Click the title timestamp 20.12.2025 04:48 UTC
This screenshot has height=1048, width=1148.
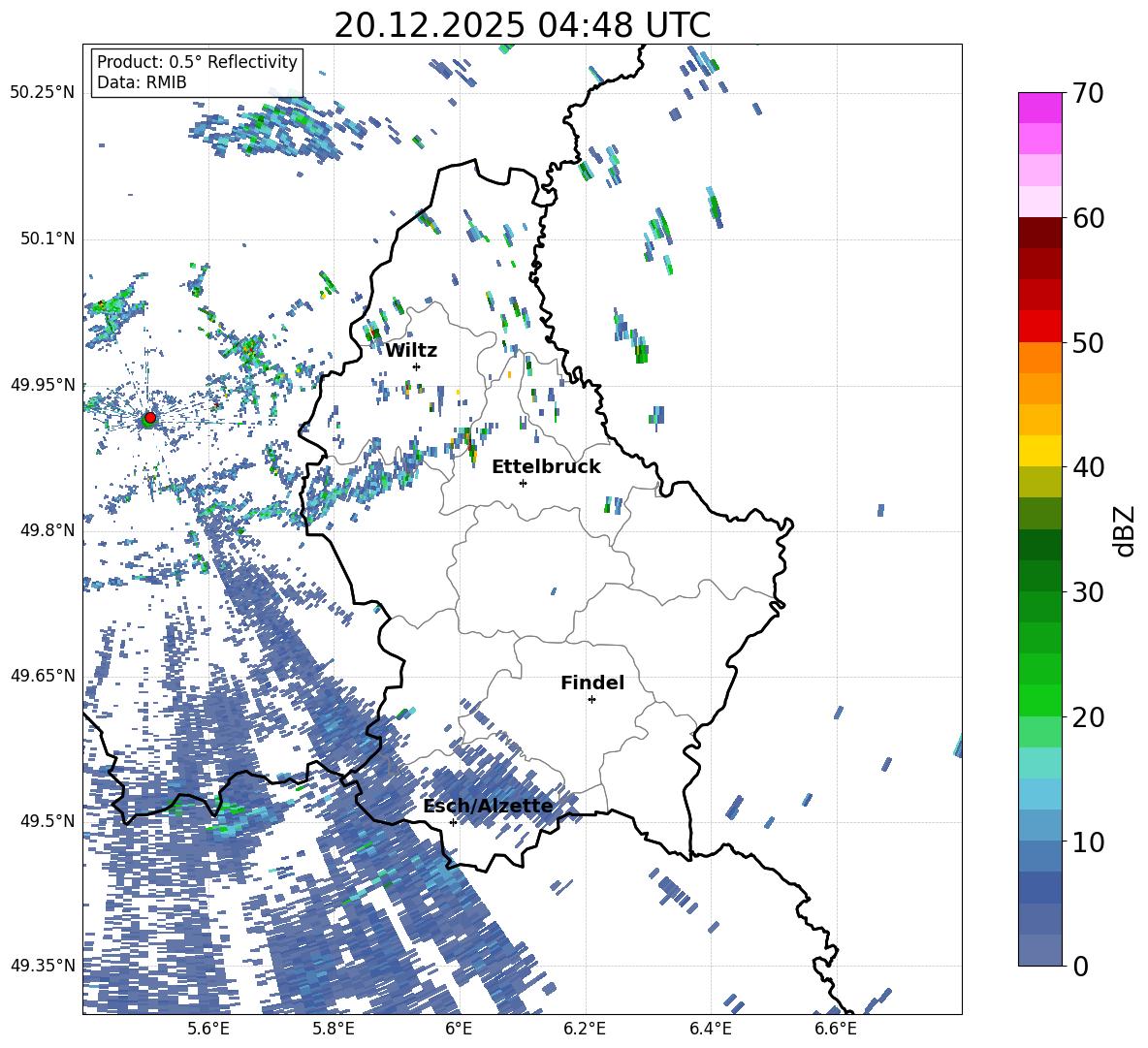click(522, 26)
